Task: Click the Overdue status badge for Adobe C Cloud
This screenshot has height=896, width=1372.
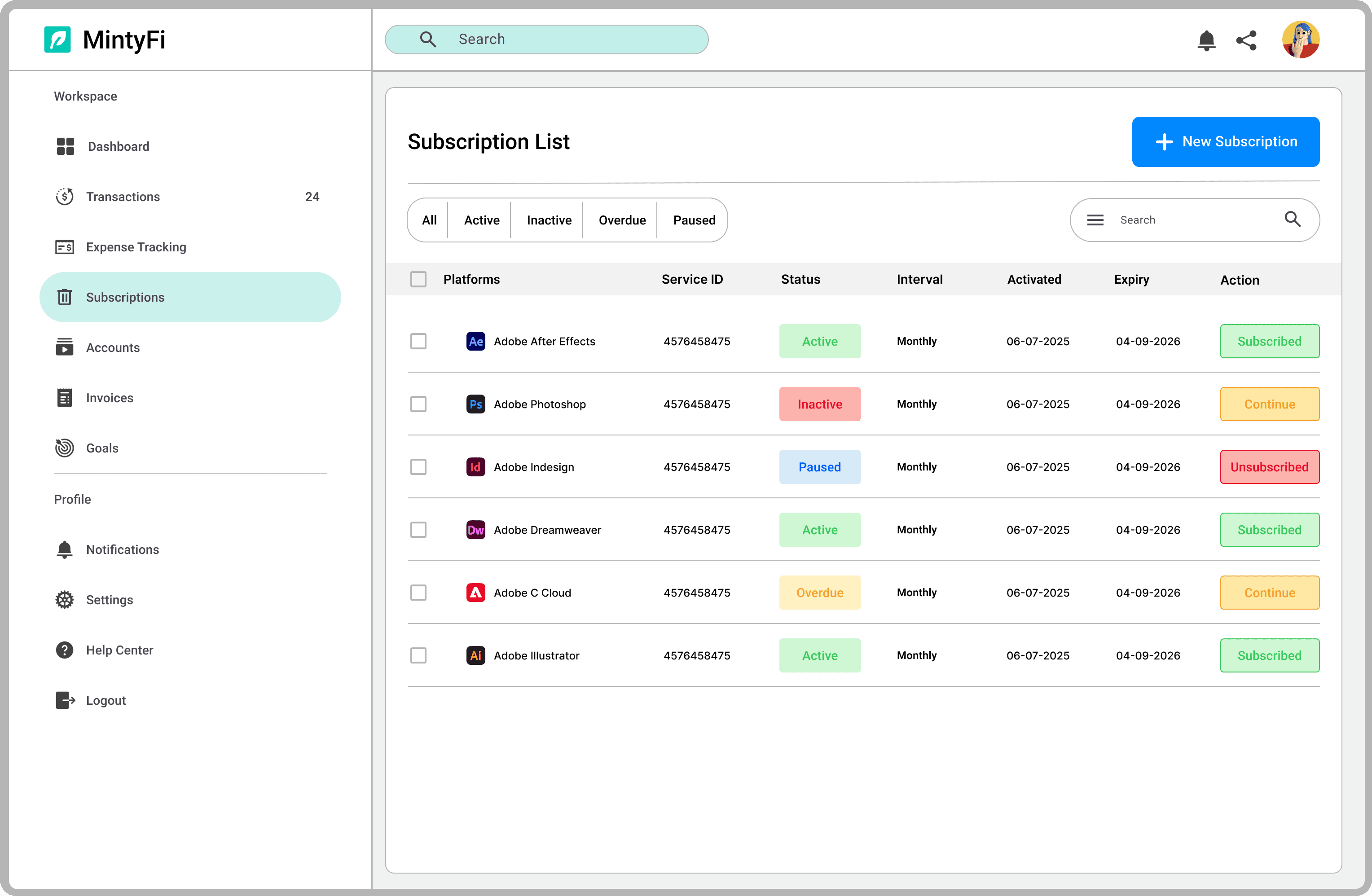Action: click(x=820, y=593)
